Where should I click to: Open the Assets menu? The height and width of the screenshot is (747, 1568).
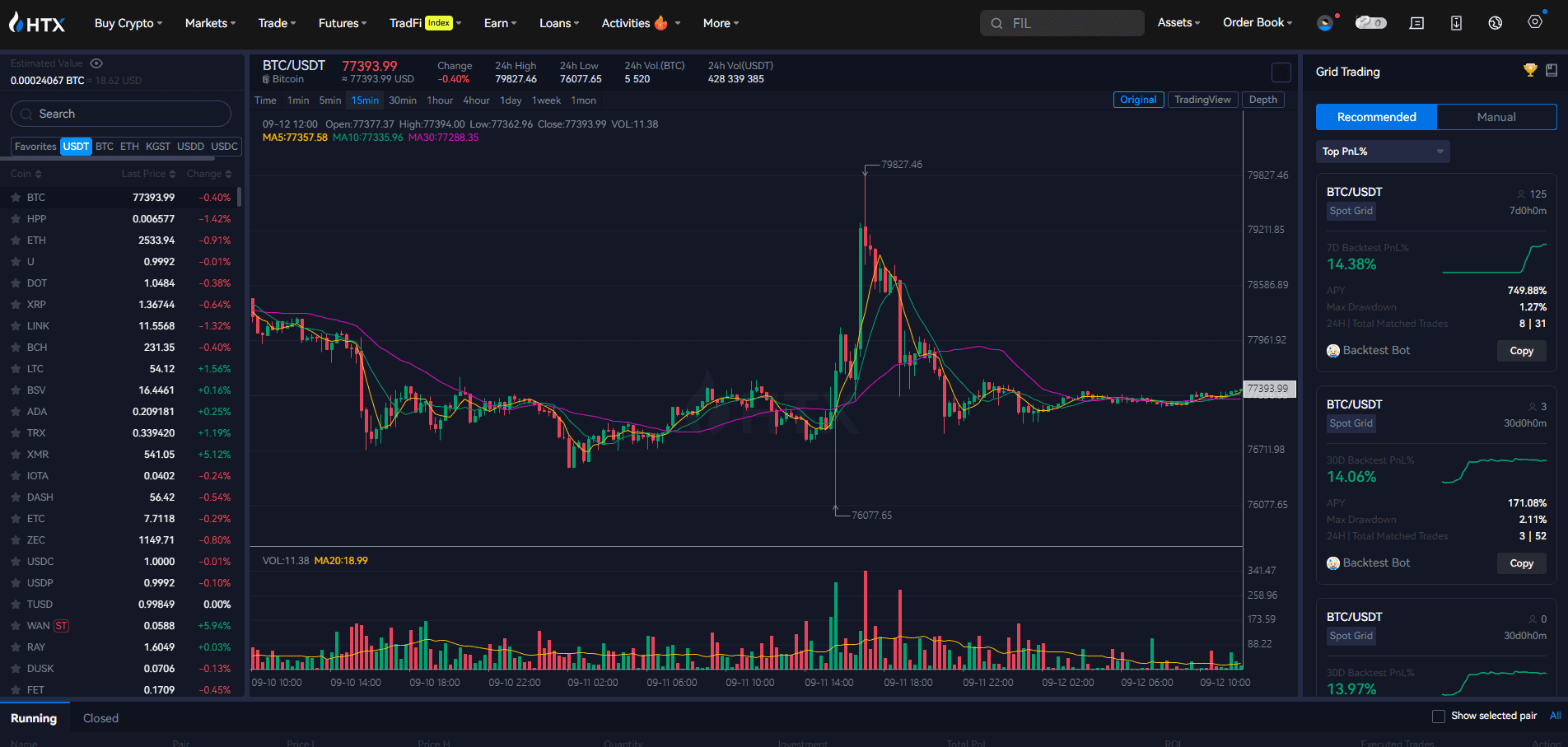pyautogui.click(x=1178, y=23)
